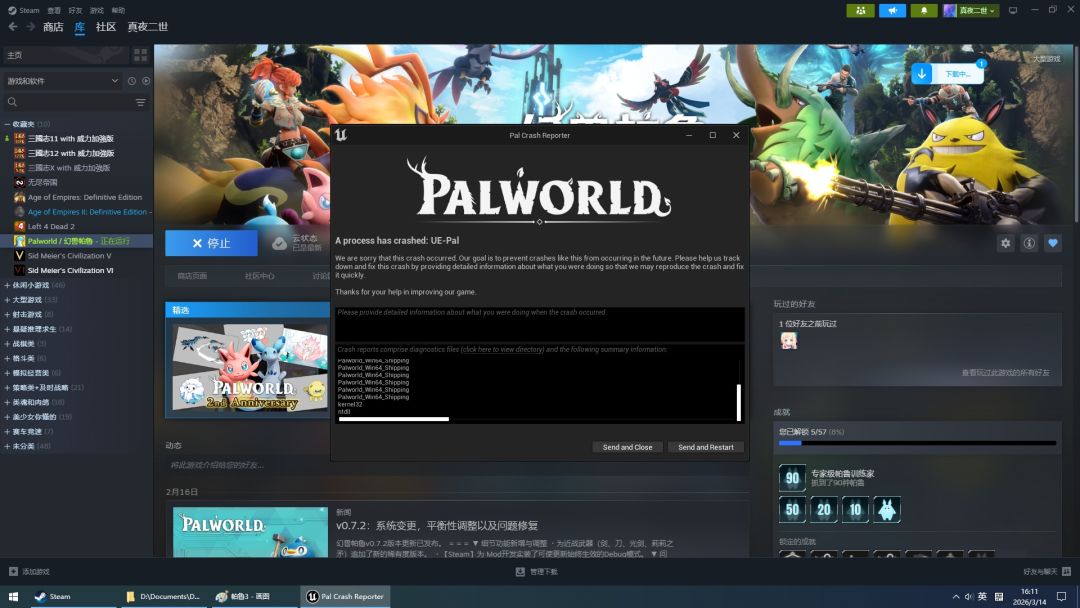
Task: Click the friend avatar under 玩过的好友
Action: click(789, 341)
